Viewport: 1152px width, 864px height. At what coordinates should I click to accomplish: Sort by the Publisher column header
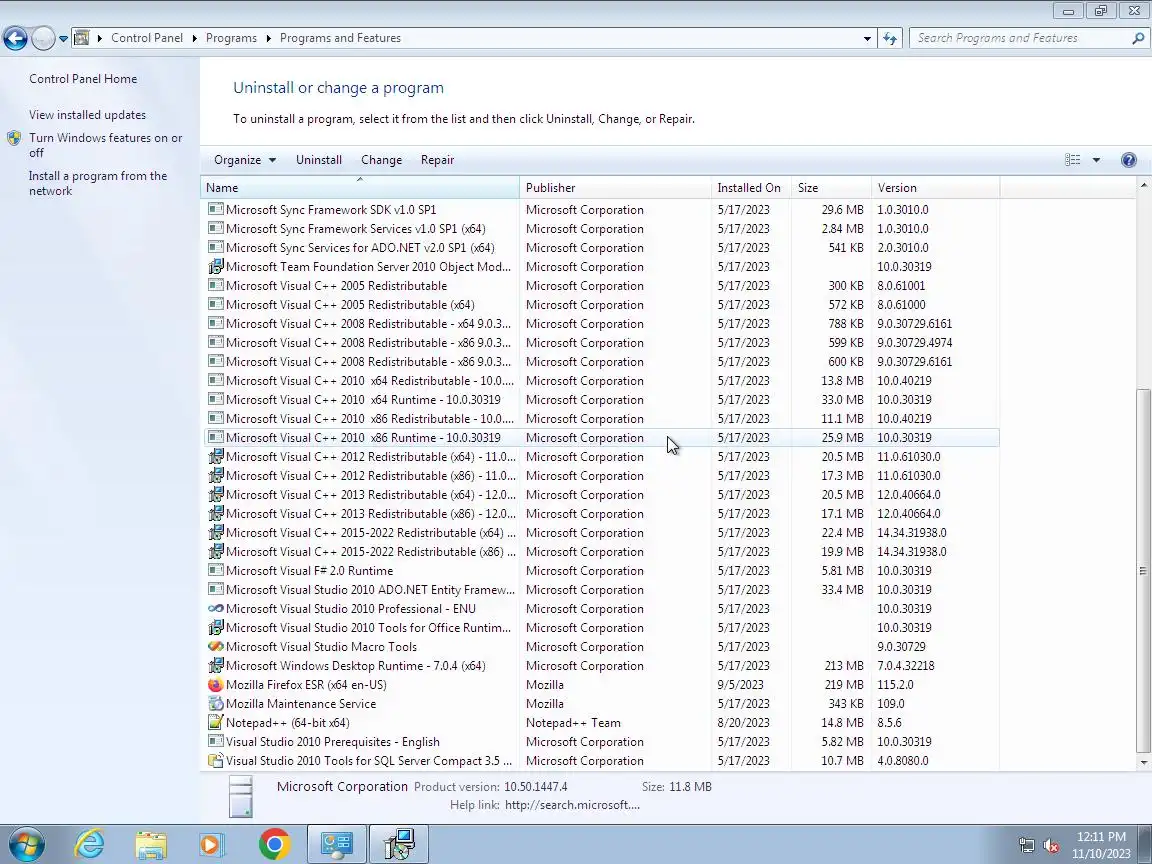pos(615,188)
